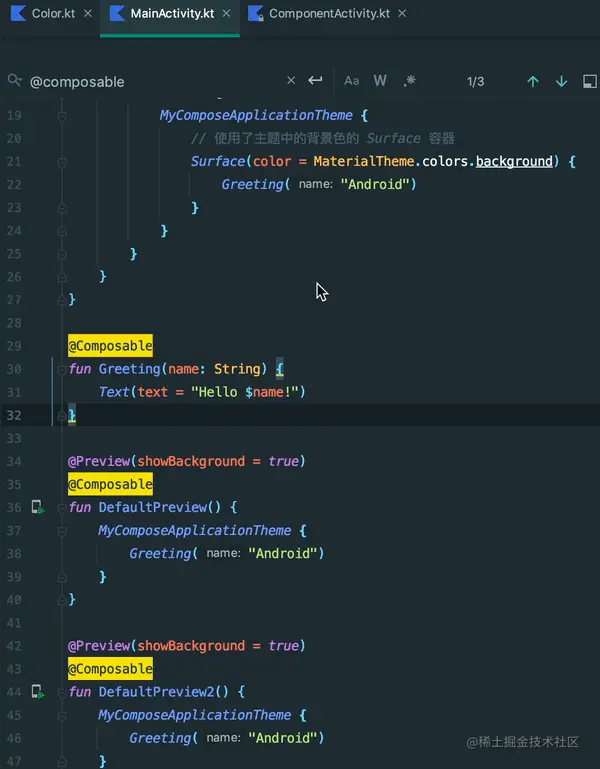
Task: Click highlighted @Composable on line 29
Action: pyautogui.click(x=110, y=346)
